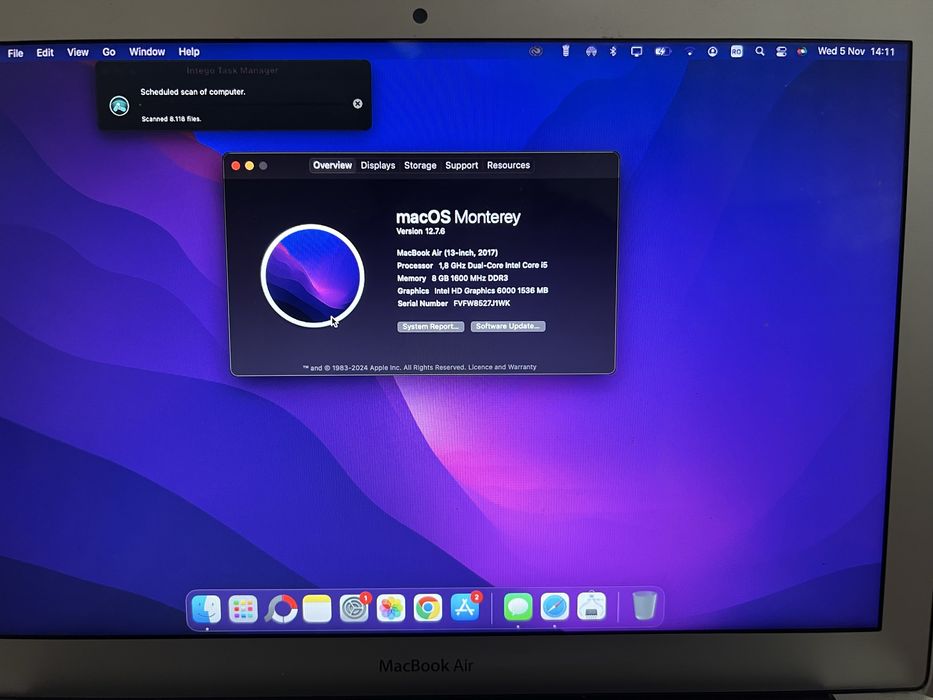Click the RD input source icon

click(x=737, y=52)
